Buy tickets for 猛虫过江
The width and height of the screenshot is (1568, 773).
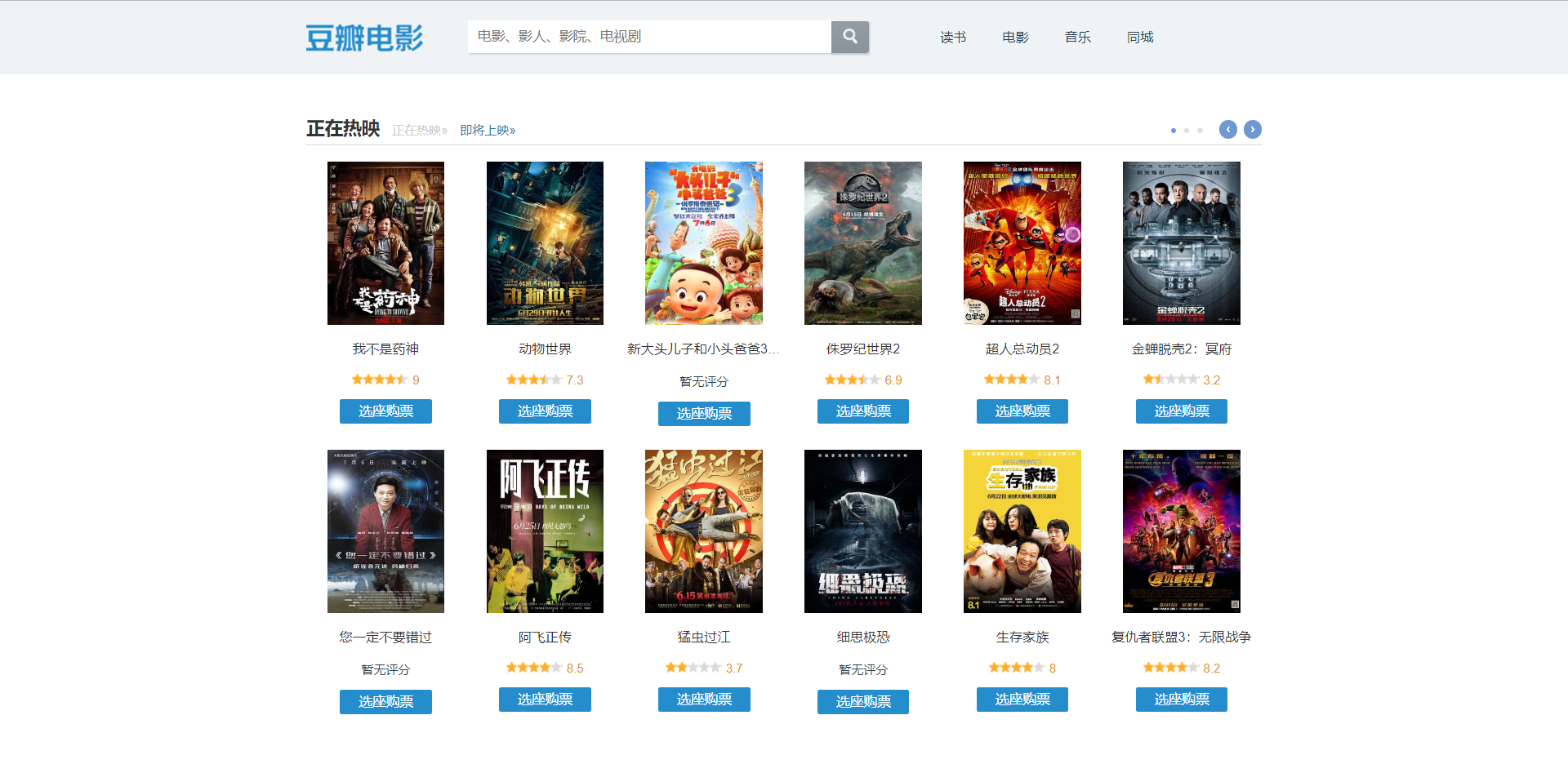pyautogui.click(x=704, y=700)
